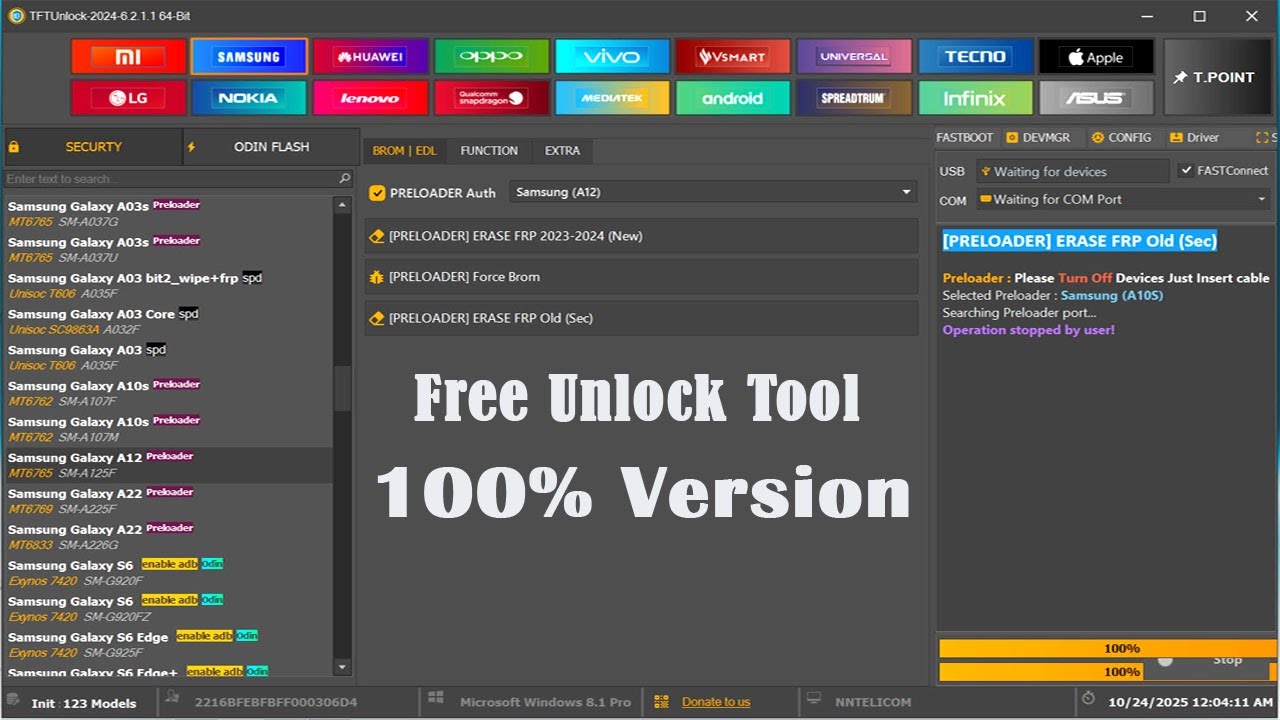Toggle the FASTConnect checkbox
This screenshot has height=720, width=1280.
[x=1186, y=171]
